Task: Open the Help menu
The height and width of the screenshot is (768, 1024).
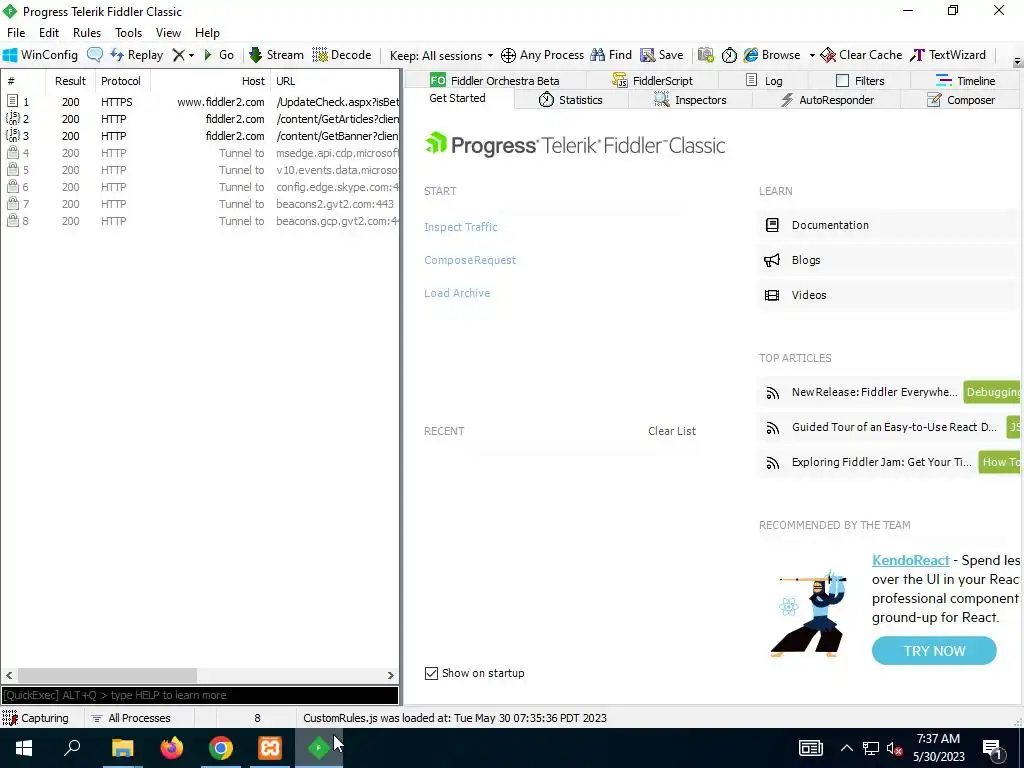Action: tap(207, 33)
